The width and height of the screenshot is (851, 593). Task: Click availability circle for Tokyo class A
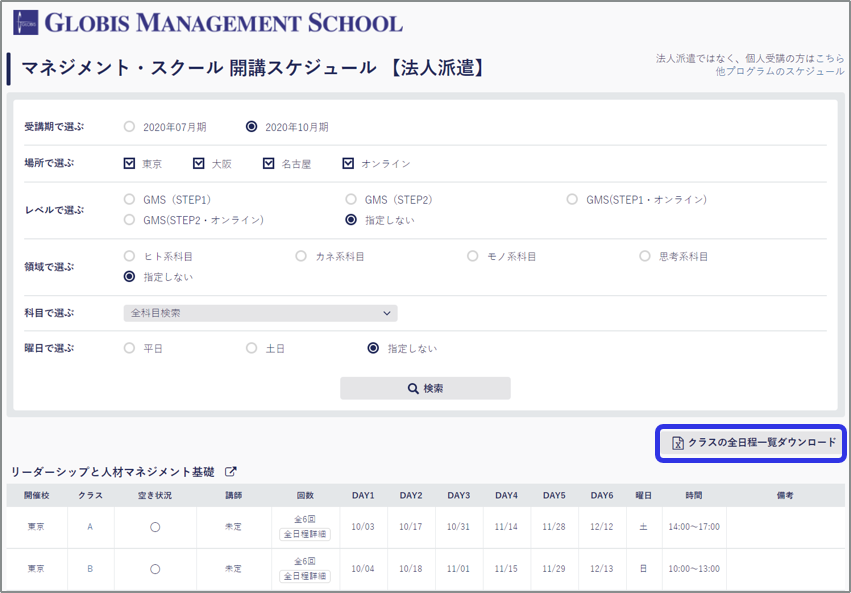pos(155,527)
